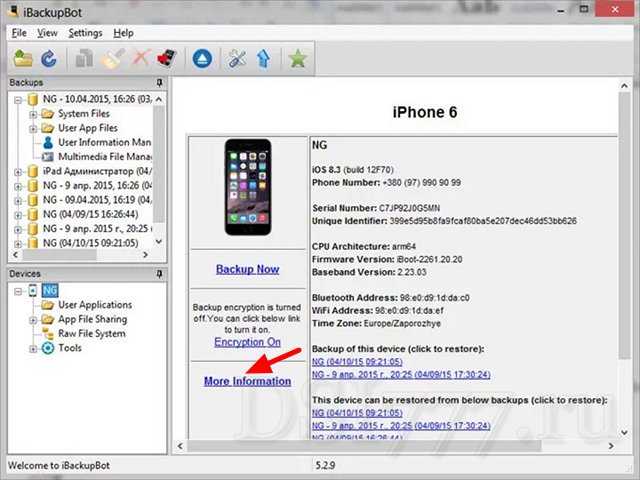Click the Backup Now link

coord(248,269)
